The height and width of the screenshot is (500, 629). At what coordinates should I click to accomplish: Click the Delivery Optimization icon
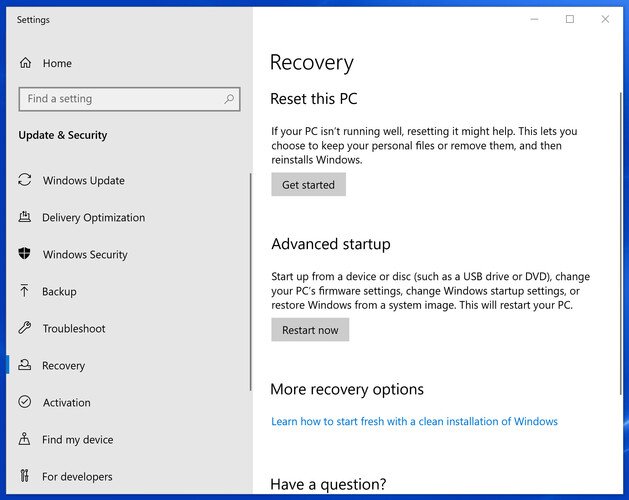pos(25,217)
